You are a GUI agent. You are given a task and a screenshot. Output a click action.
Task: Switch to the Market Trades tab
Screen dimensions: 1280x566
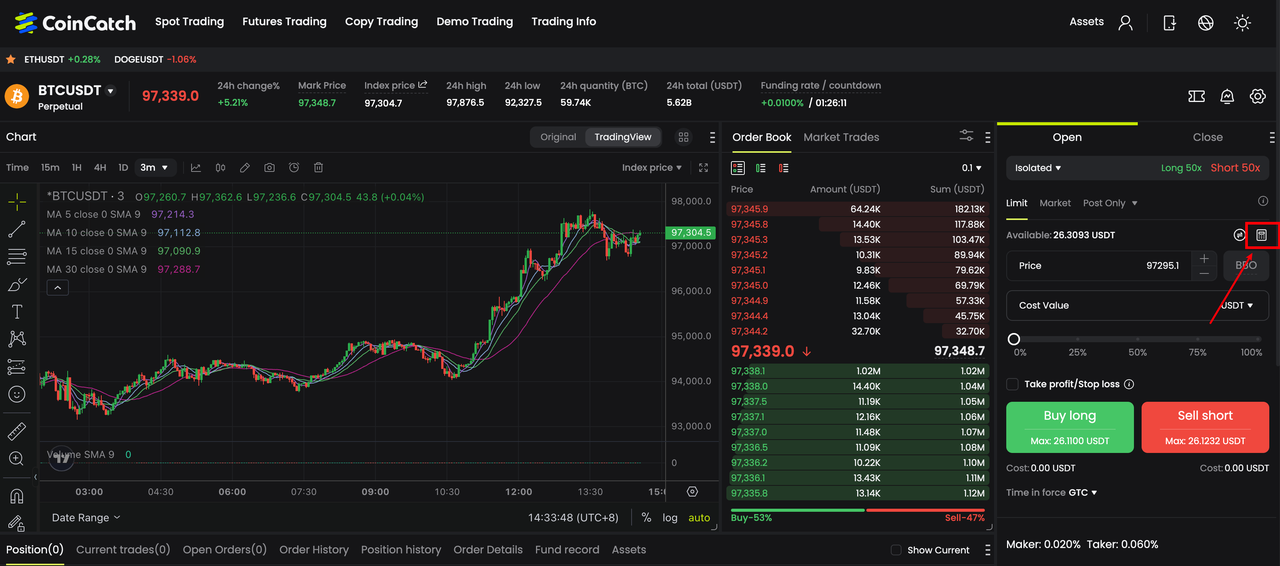coord(841,137)
